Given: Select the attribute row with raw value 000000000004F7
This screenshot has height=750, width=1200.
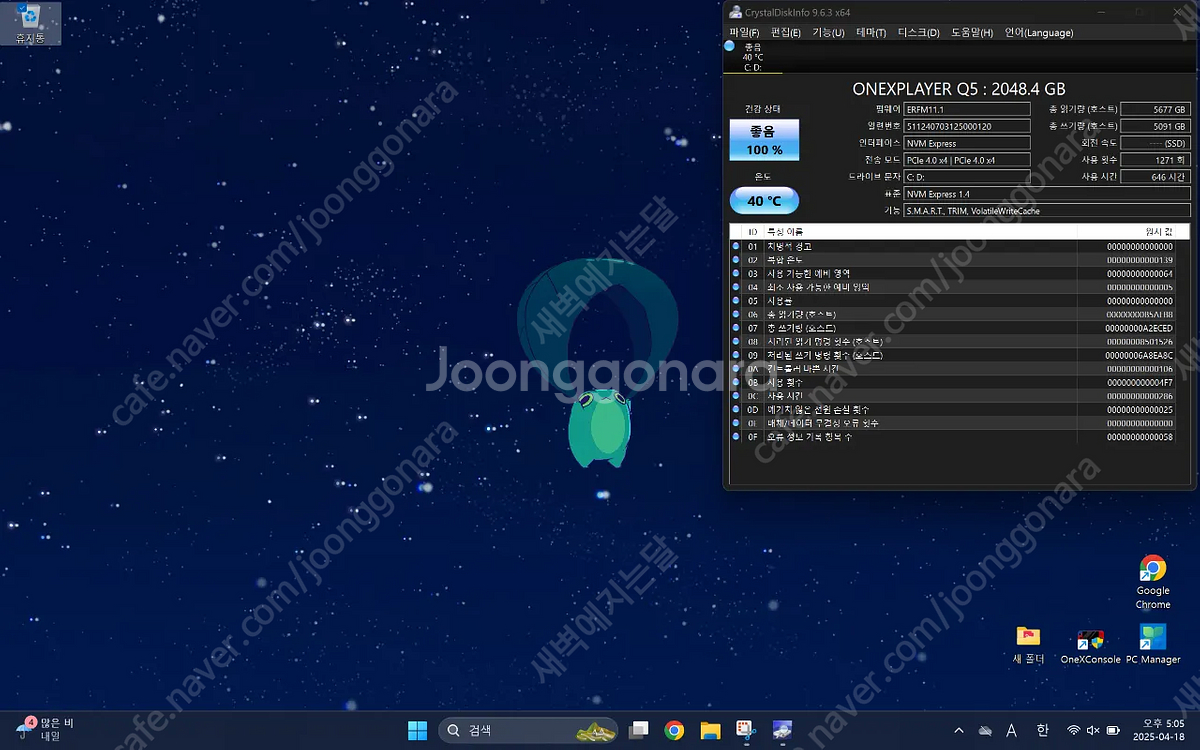Looking at the screenshot, I should pyautogui.click(x=953, y=382).
